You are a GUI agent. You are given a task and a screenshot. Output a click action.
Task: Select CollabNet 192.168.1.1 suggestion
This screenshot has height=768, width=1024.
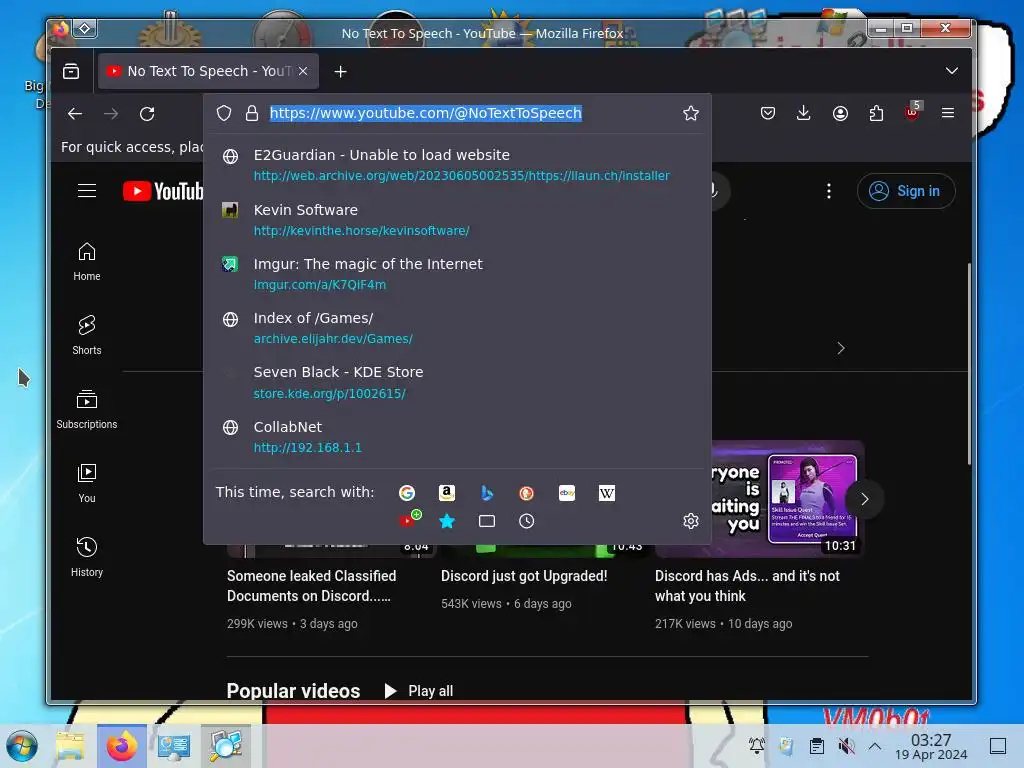tap(457, 436)
